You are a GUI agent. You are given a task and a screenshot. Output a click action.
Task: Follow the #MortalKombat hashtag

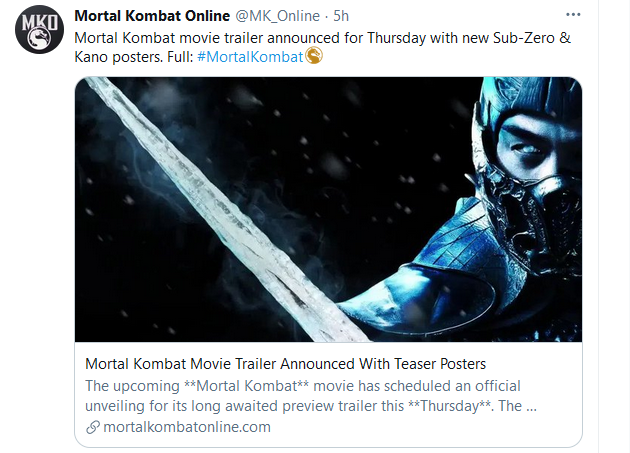click(x=250, y=56)
